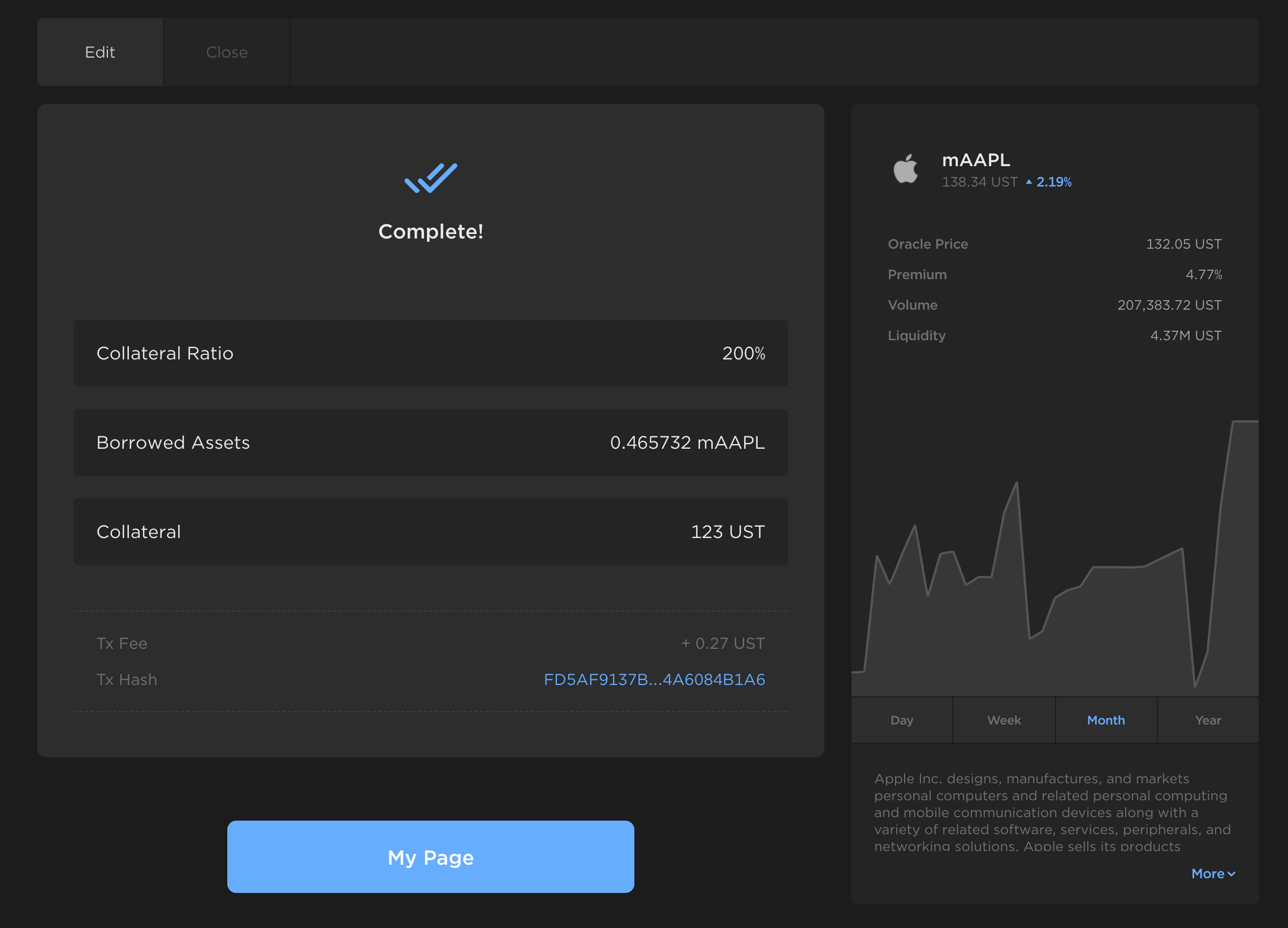Screen dimensions: 1288x928
Task: Click the chevron icon beside More
Action: point(1231,874)
